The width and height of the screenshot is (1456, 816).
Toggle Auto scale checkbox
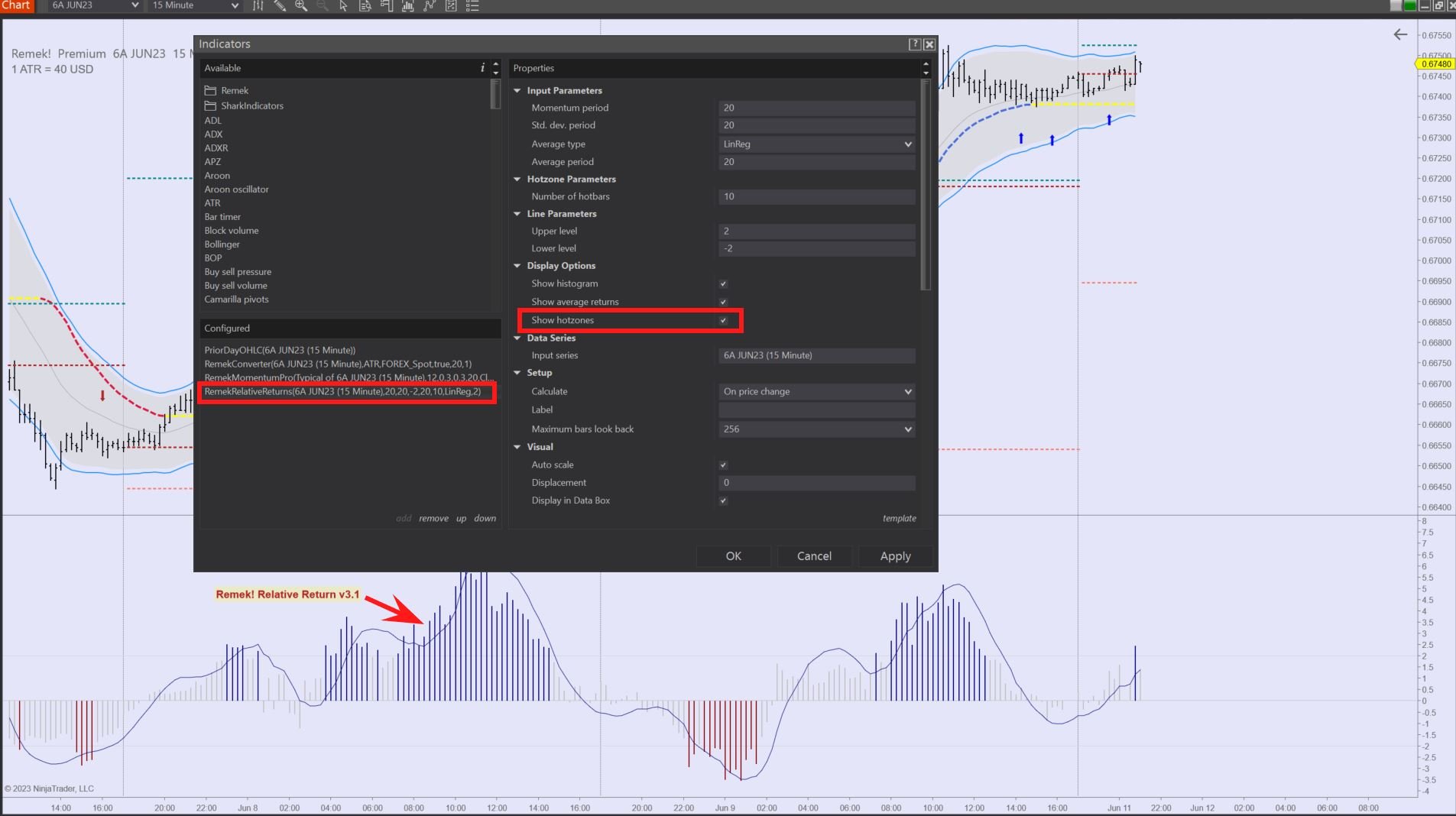pyautogui.click(x=723, y=465)
